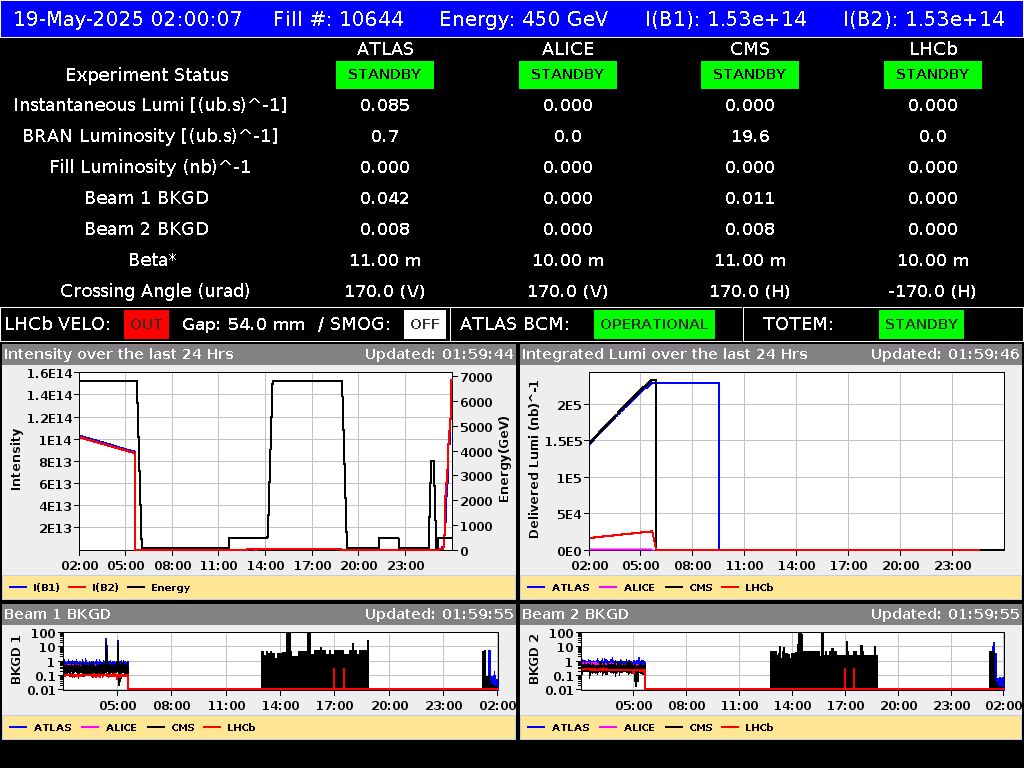Click the BRAN Luminosity row label
Image resolution: width=1024 pixels, height=768 pixels.
[150, 136]
